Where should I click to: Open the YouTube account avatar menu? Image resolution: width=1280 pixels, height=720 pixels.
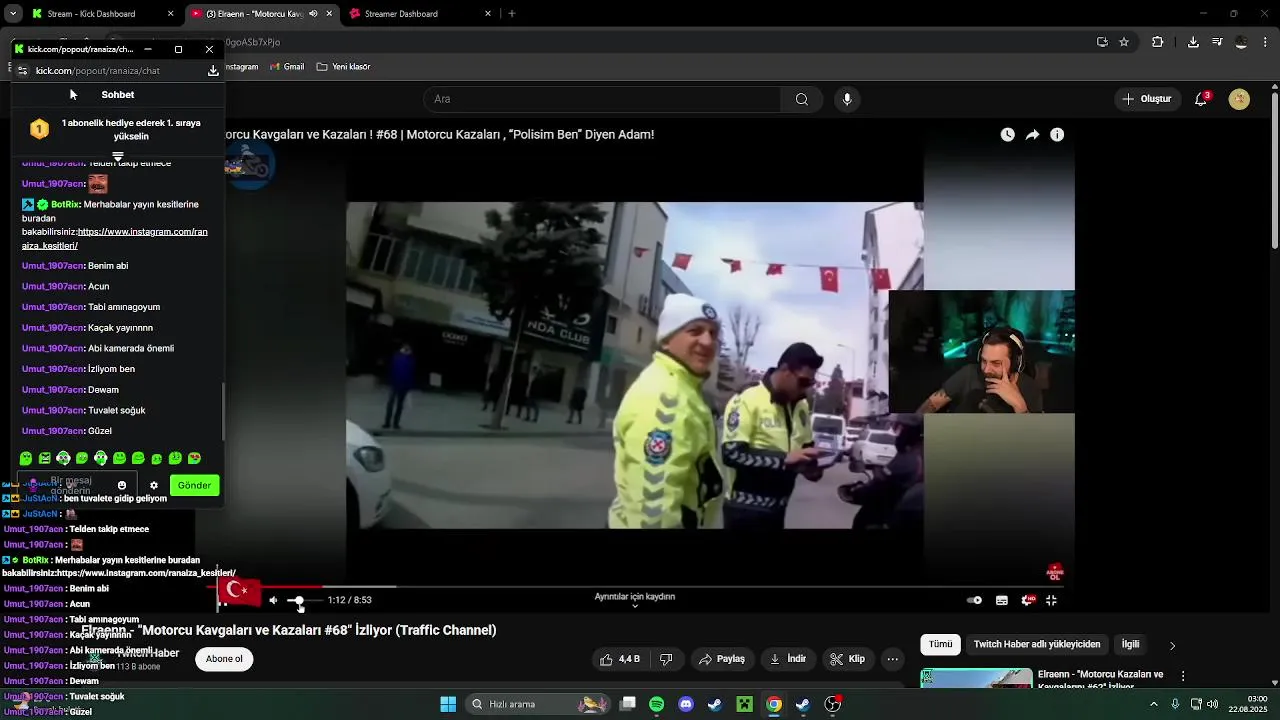[x=1239, y=99]
